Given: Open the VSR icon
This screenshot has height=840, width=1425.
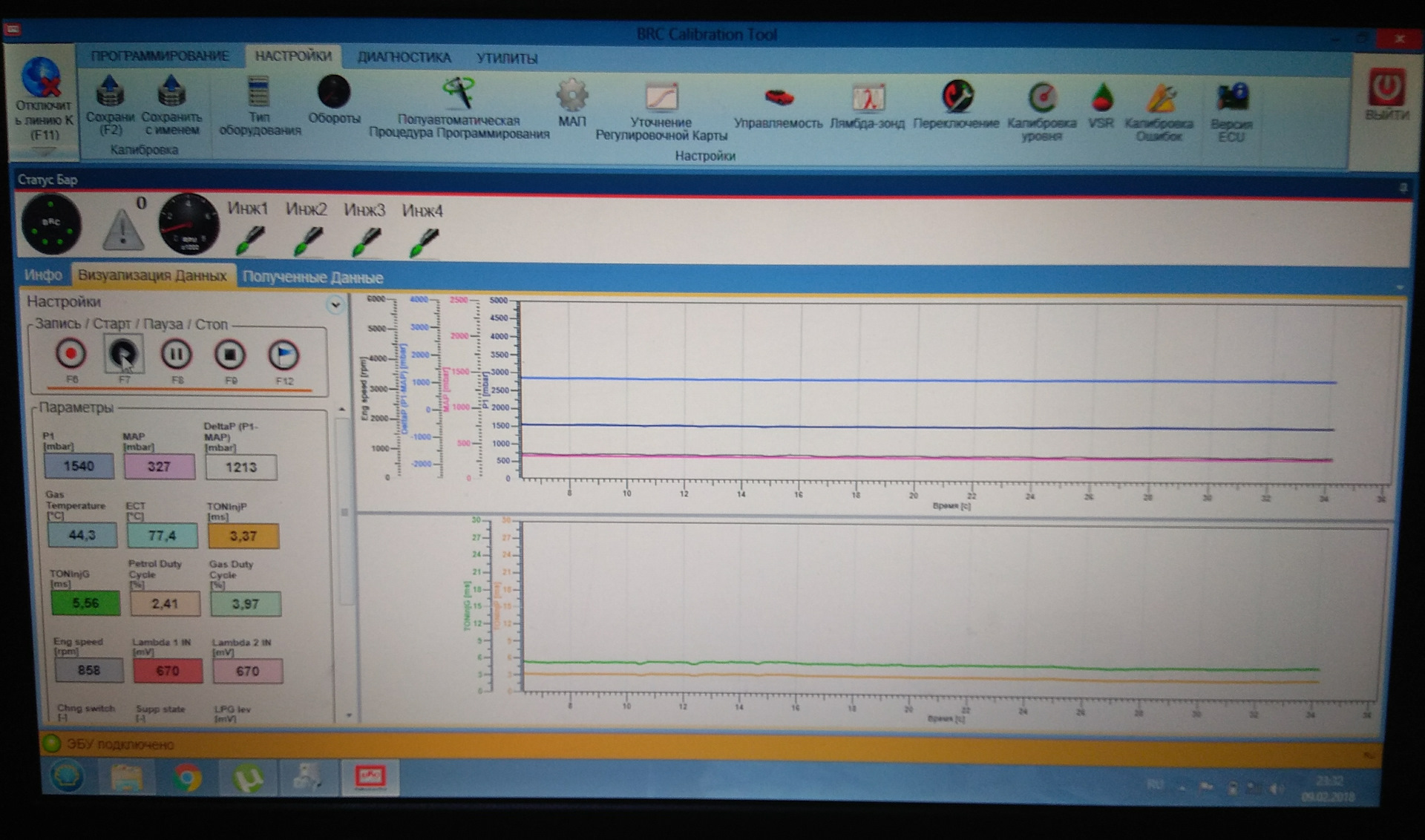Looking at the screenshot, I should coord(1102,98).
